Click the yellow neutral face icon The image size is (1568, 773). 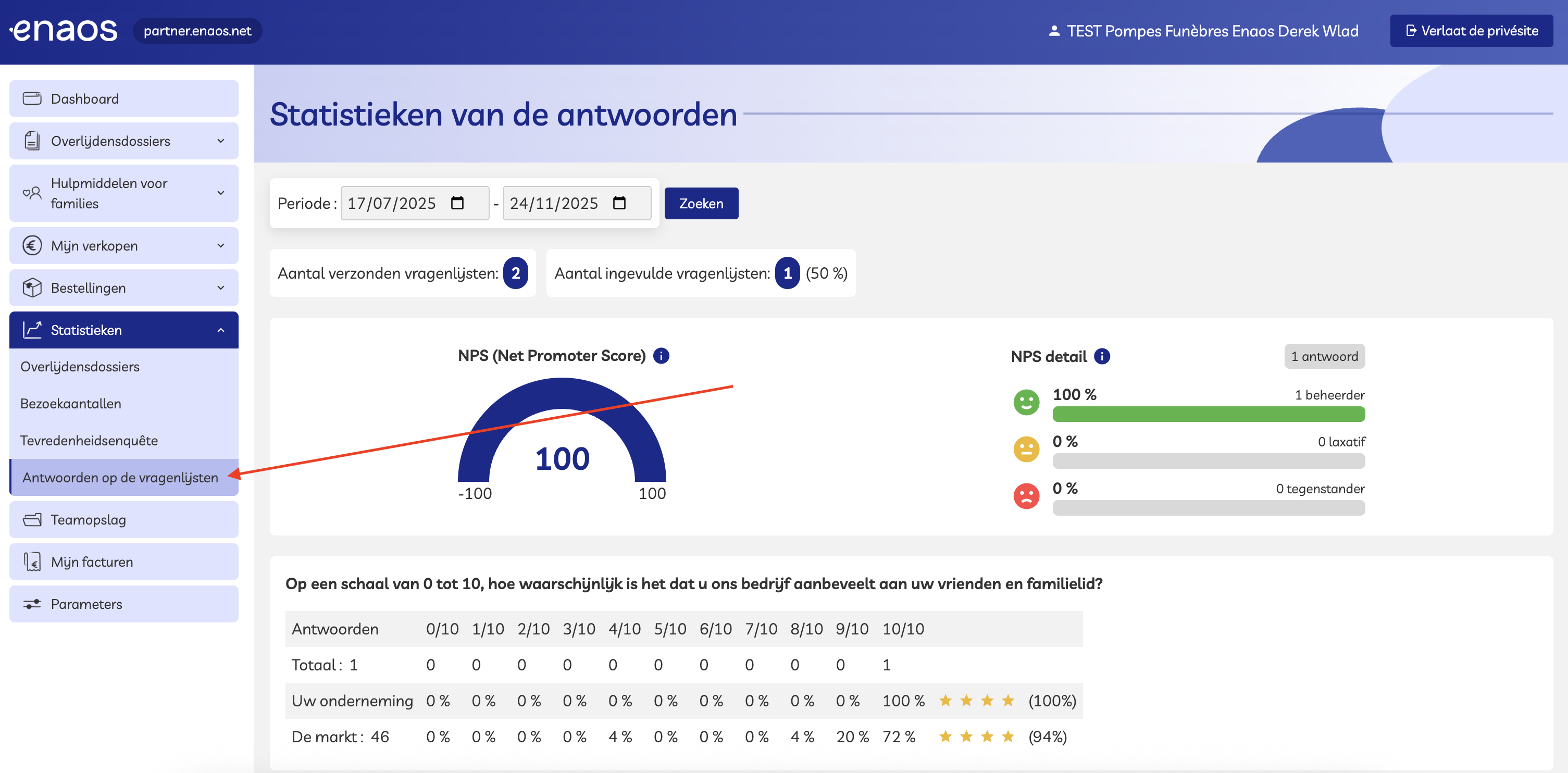[1026, 449]
